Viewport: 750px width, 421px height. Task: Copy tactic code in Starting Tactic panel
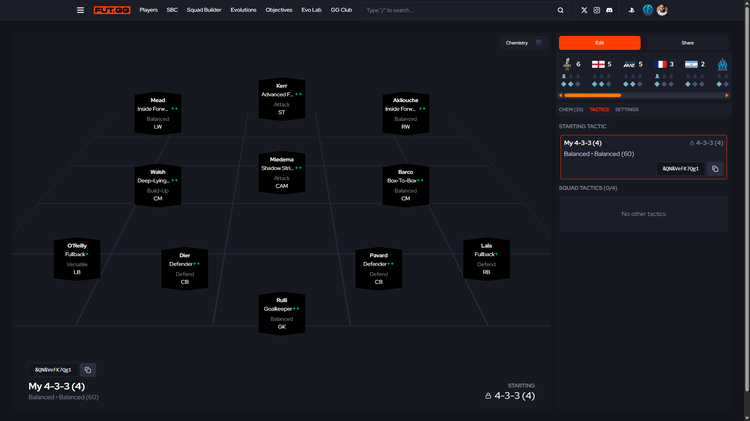coord(715,169)
